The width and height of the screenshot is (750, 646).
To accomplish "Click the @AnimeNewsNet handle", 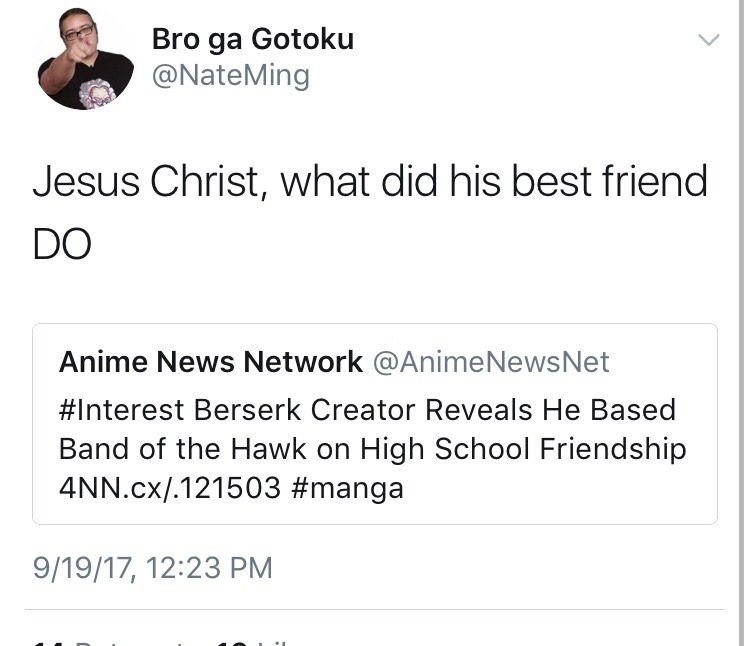I will coord(491,362).
